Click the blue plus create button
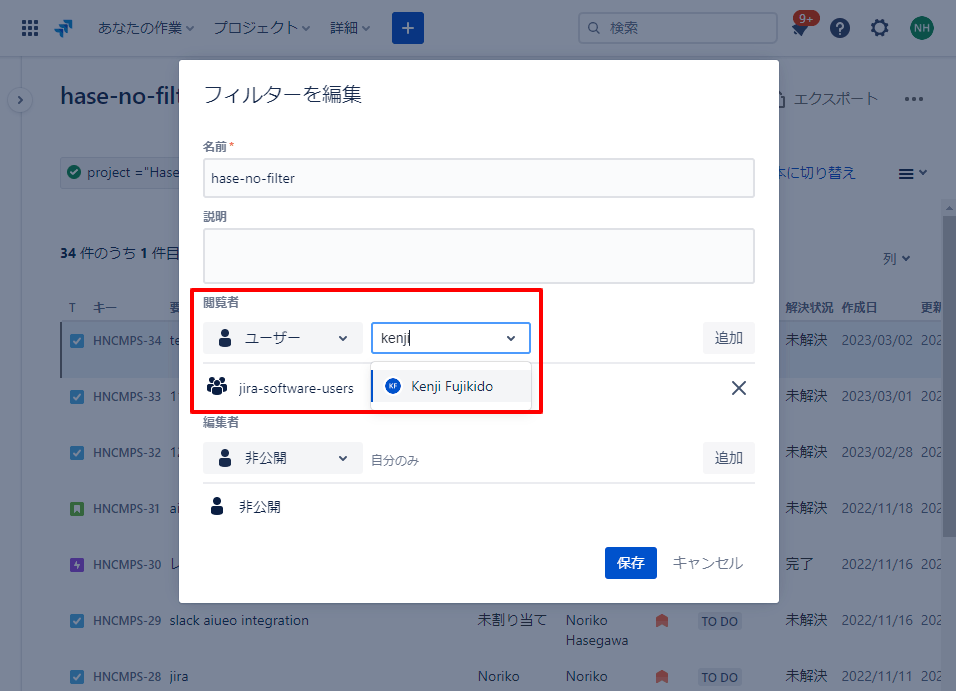This screenshot has height=691, width=956. tap(408, 28)
